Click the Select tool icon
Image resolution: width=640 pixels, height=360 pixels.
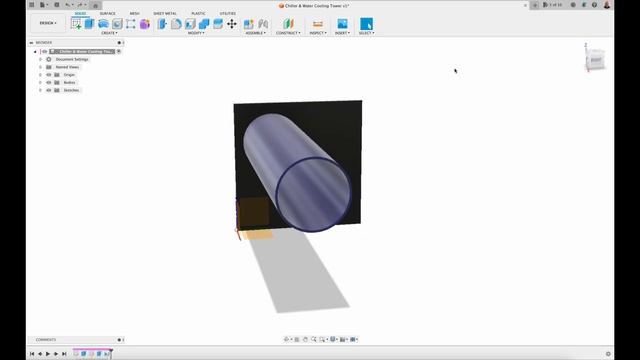click(x=366, y=24)
